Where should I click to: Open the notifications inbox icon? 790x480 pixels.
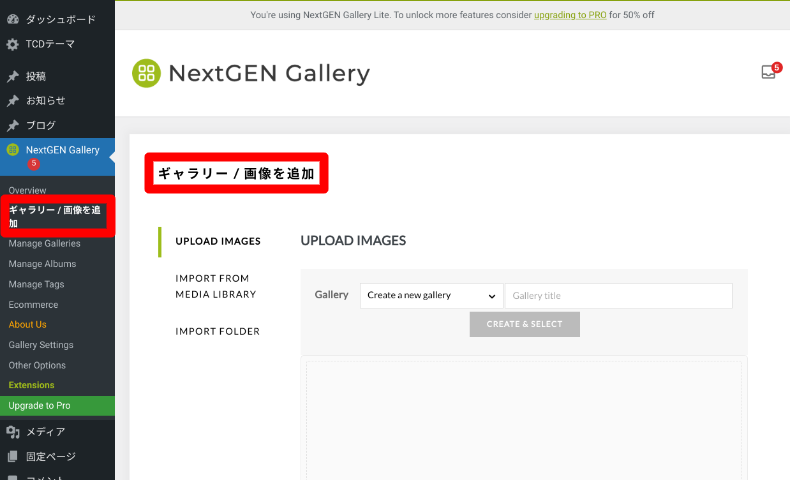click(768, 72)
